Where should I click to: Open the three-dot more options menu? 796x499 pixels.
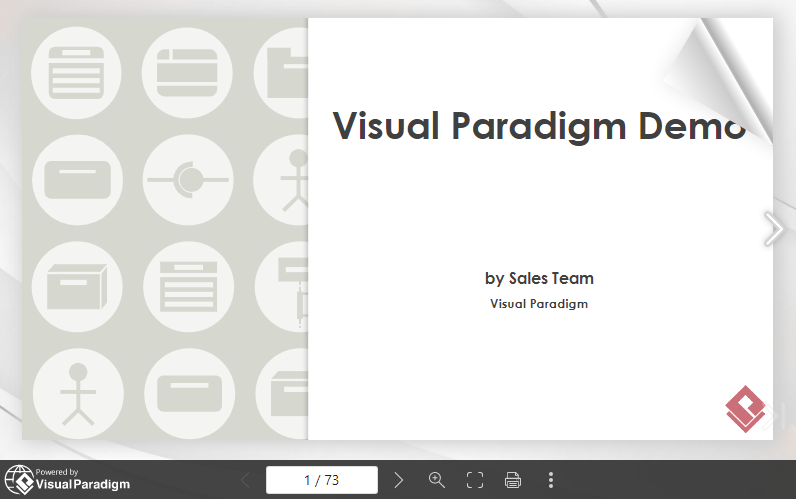coord(551,480)
